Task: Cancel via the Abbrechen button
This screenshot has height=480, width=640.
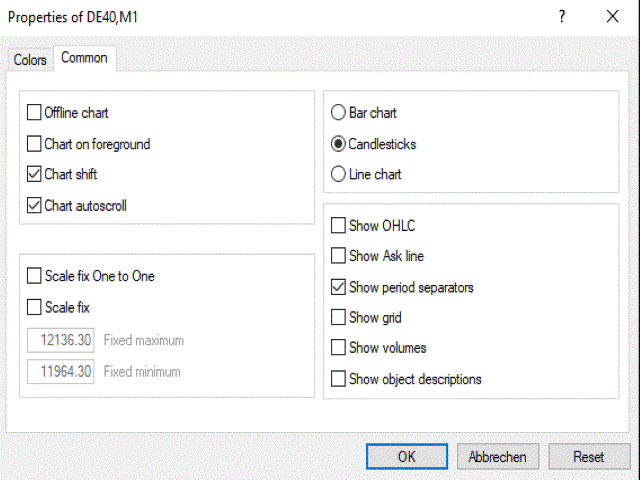Action: click(498, 456)
